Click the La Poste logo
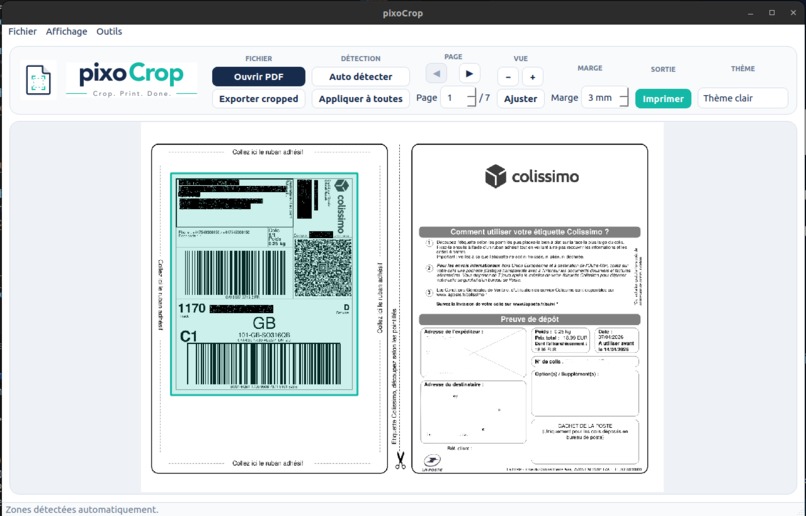The image size is (806, 516). pos(432,462)
